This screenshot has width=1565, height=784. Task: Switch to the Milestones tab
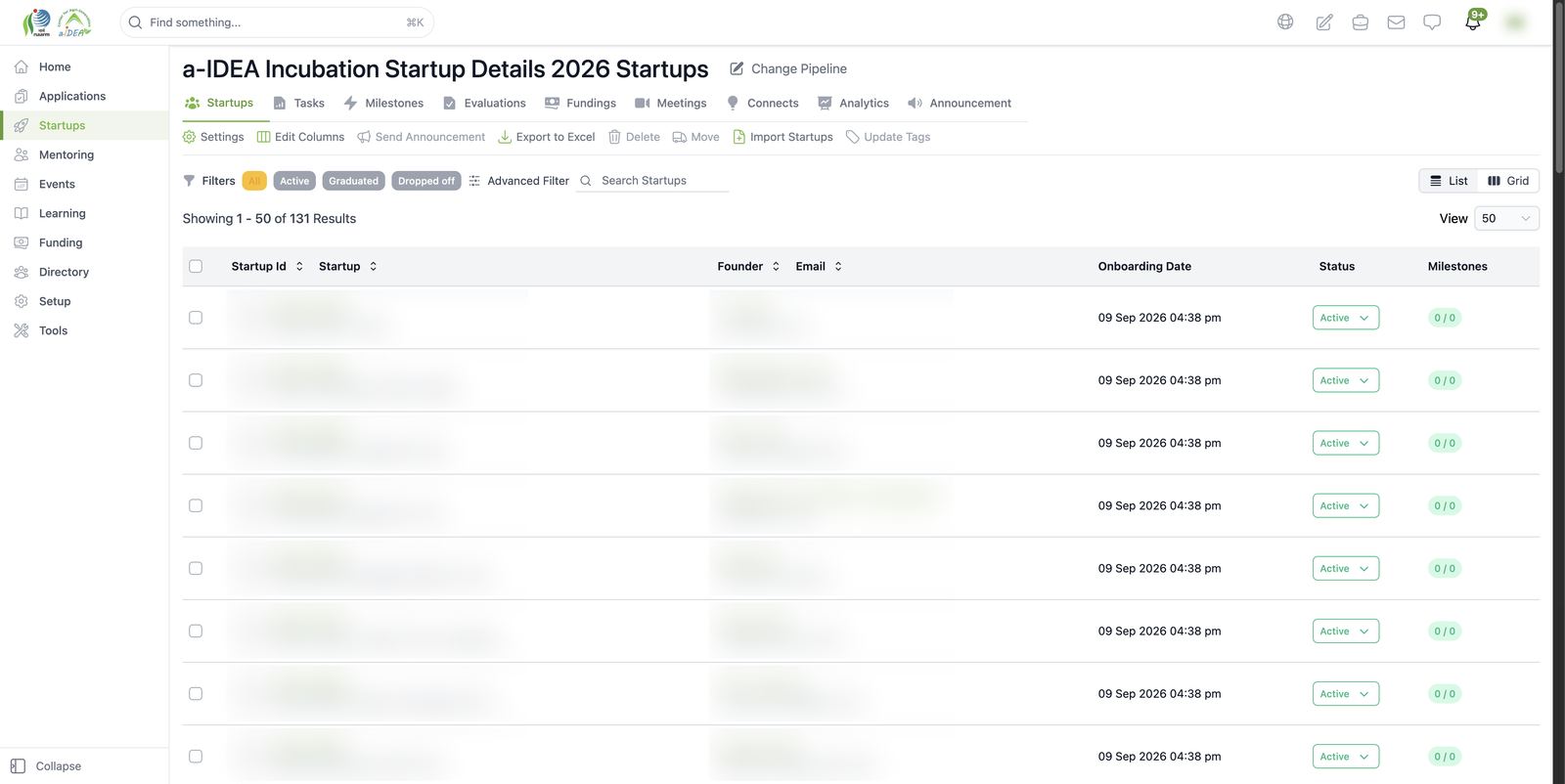click(x=383, y=103)
